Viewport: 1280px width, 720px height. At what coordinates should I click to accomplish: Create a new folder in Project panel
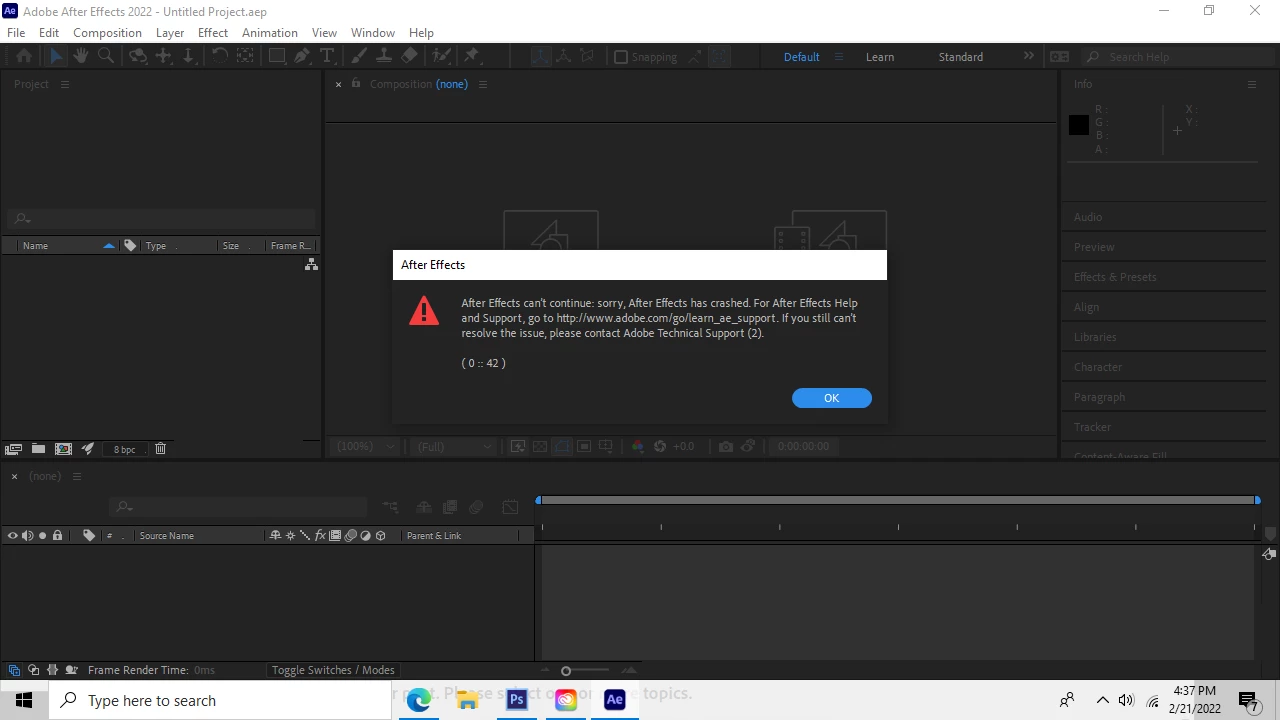(38, 449)
